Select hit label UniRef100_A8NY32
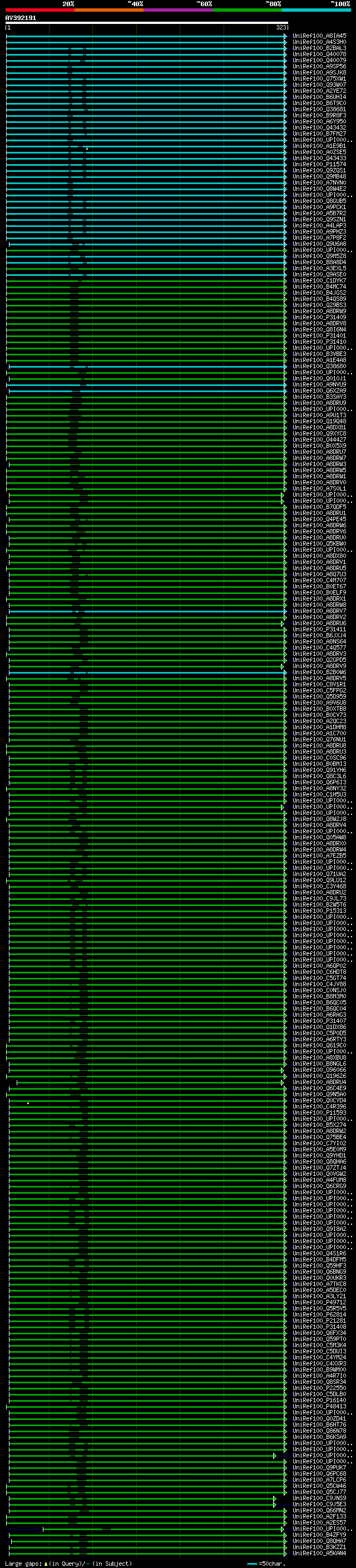Viewport: 356px width, 1568px height. pyautogui.click(x=319, y=788)
